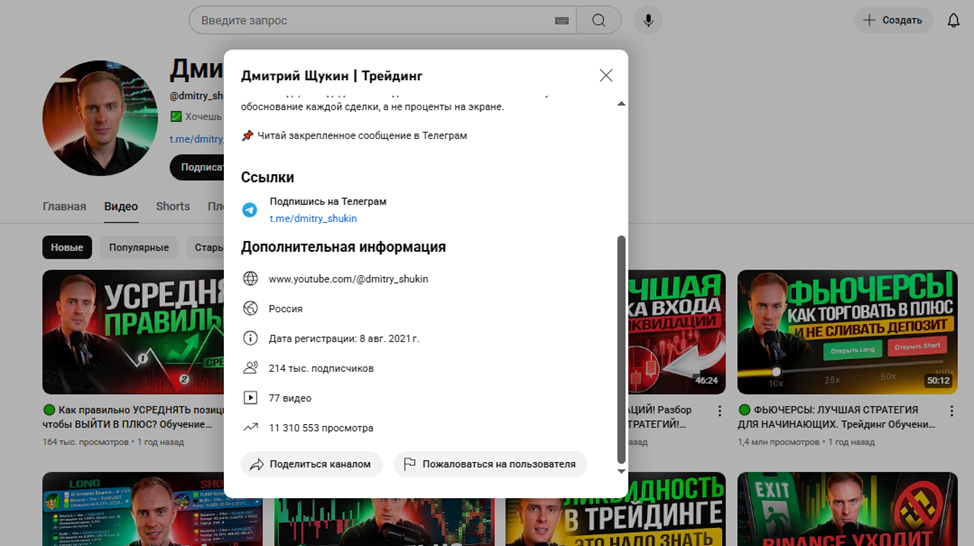Click the dialog title Дмитрий Щукин | Трейдинг

click(332, 76)
